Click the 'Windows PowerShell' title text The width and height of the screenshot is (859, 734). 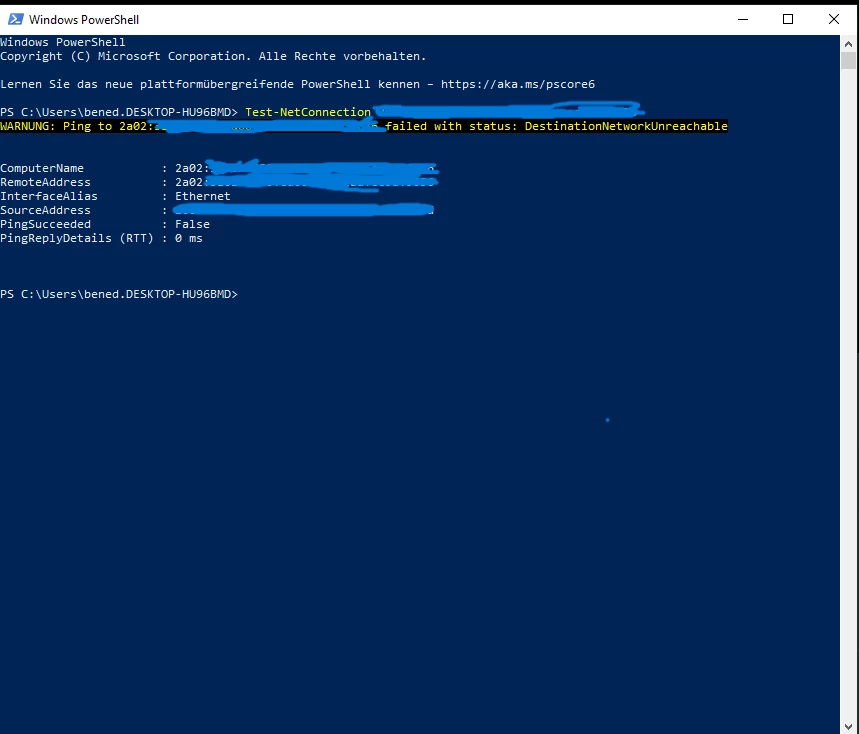click(x=84, y=20)
